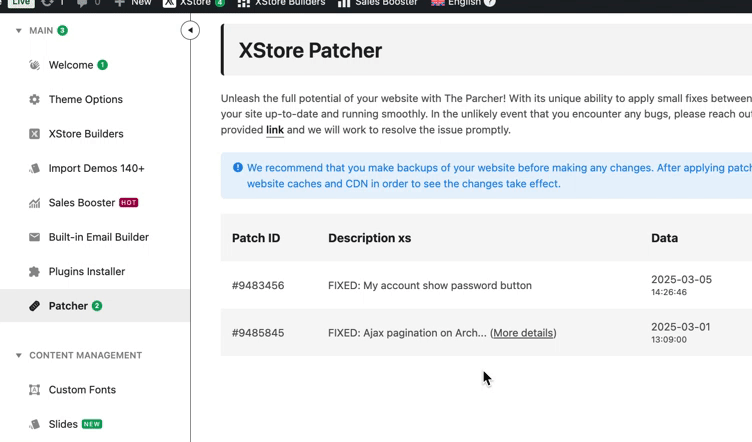Select the Patcher bandage icon
752x442 pixels.
click(35, 306)
